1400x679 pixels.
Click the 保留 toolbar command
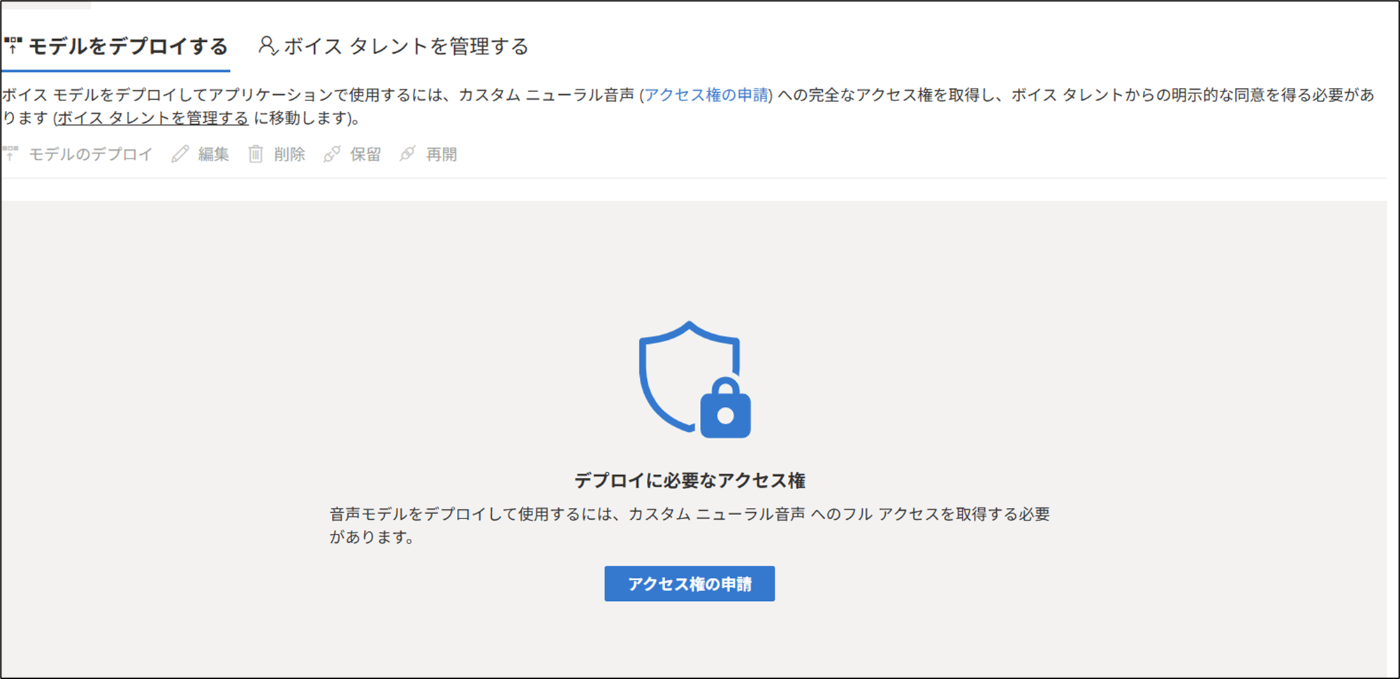point(352,154)
